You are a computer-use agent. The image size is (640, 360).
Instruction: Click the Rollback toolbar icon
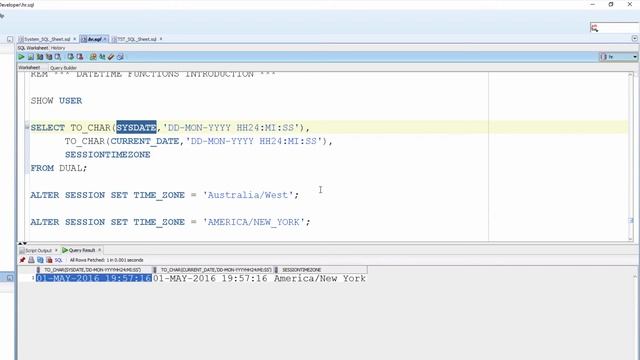click(80, 57)
